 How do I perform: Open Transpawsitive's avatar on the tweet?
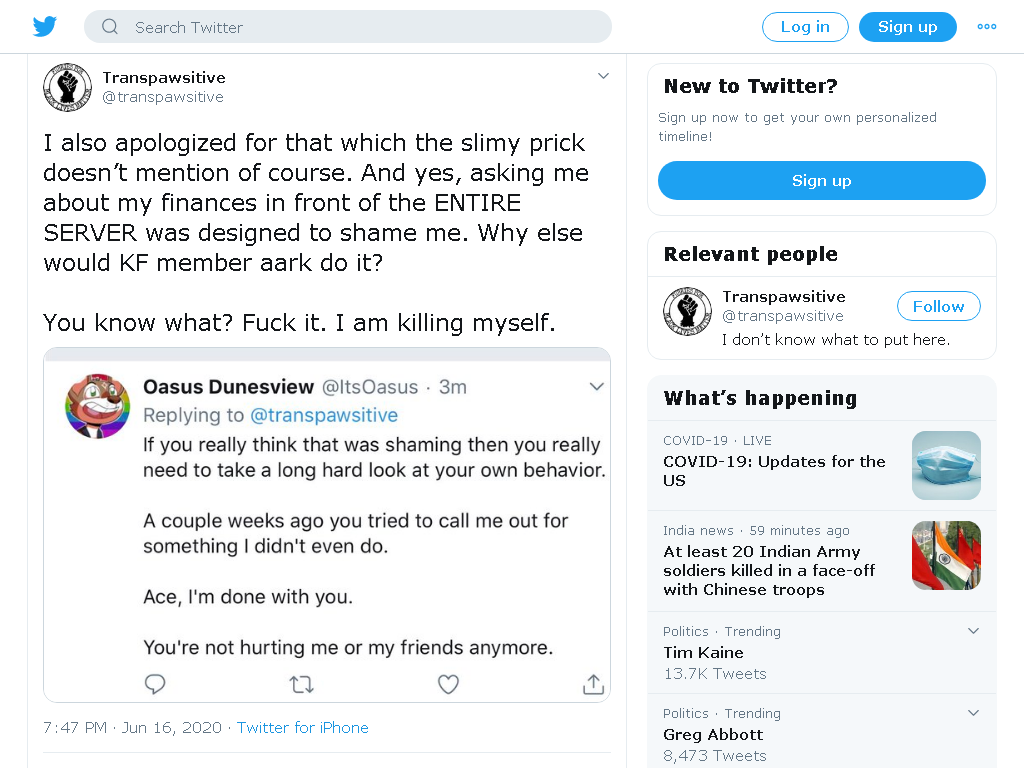[x=67, y=87]
